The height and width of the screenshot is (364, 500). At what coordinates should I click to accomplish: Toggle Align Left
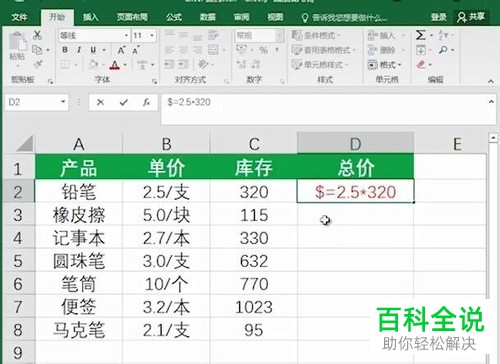(169, 50)
